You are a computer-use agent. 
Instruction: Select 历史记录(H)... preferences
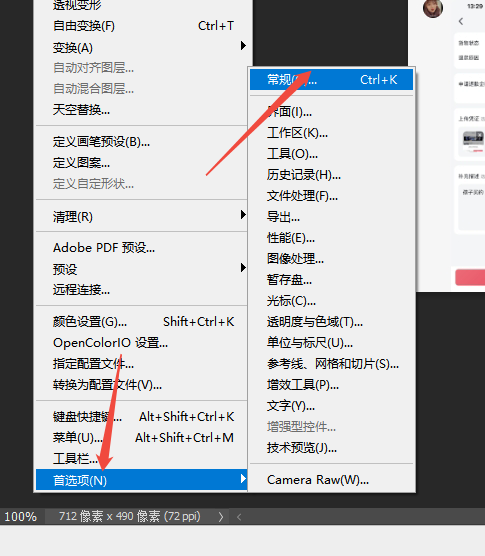[331, 174]
